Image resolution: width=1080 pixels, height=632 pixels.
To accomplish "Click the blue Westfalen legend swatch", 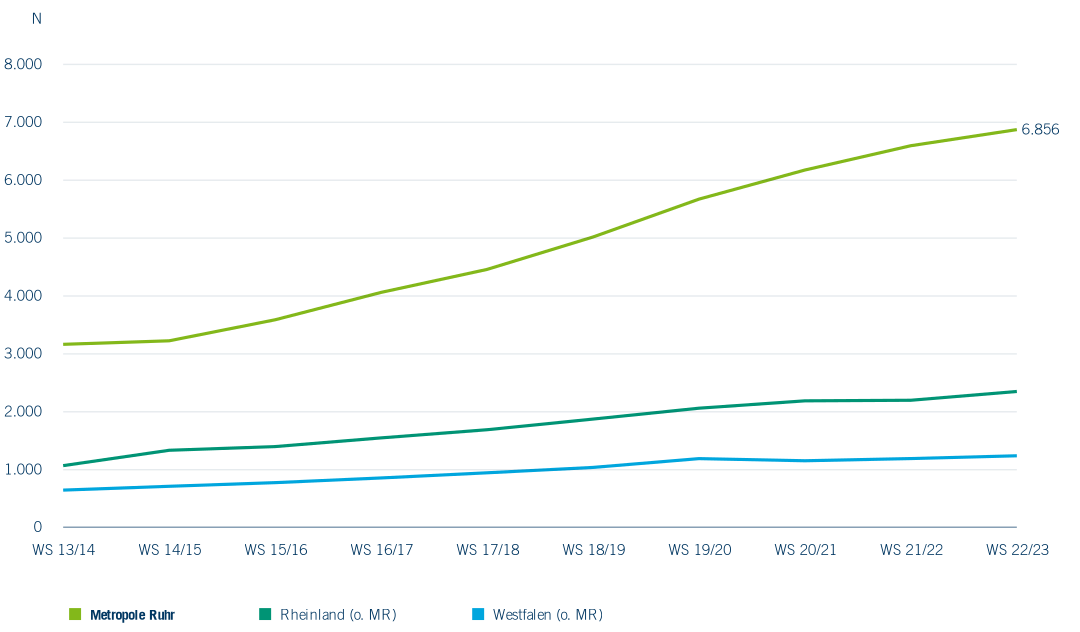I will (477, 614).
